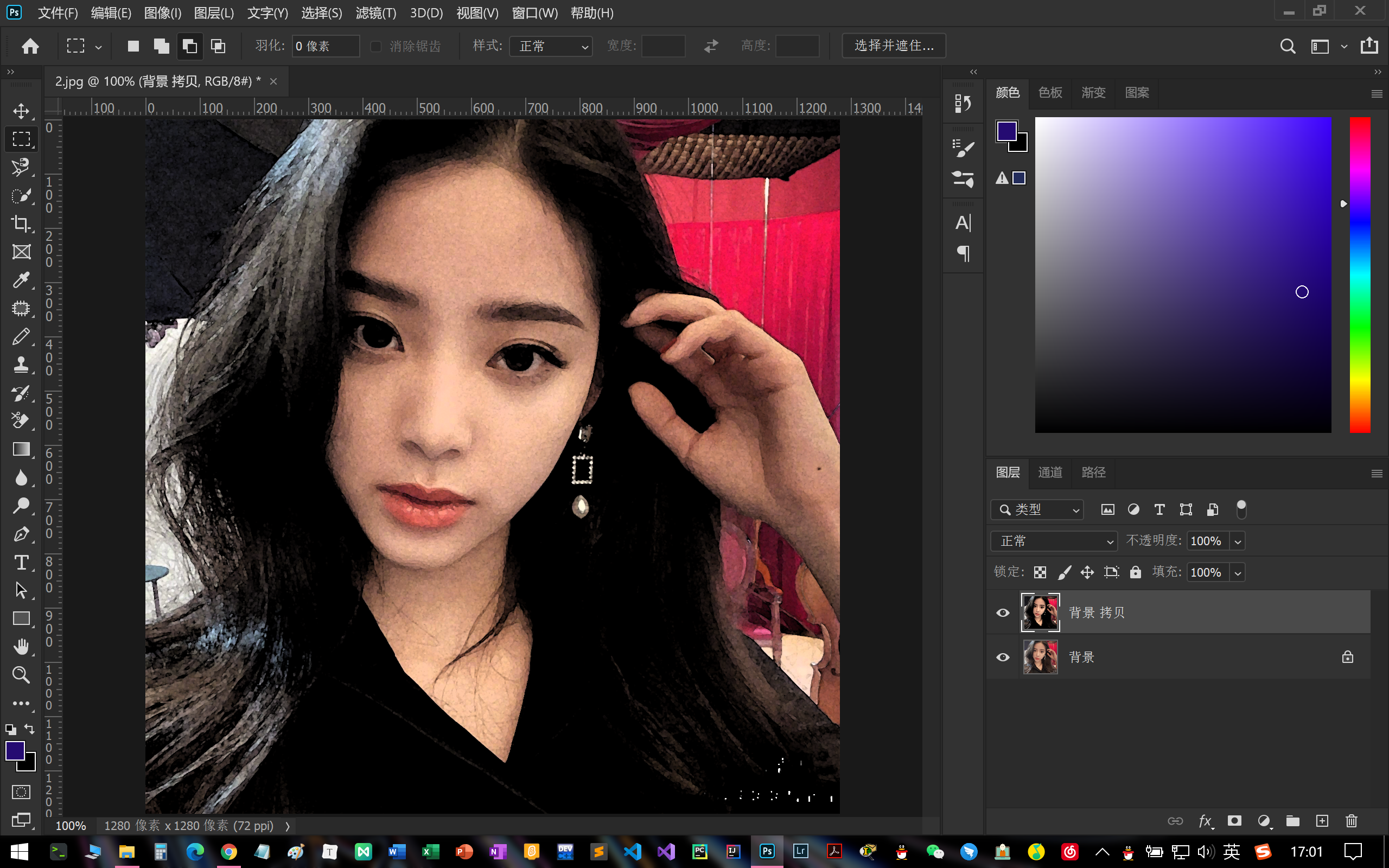This screenshot has width=1389, height=868.
Task: Toggle Quick Mask mode
Action: [21, 792]
